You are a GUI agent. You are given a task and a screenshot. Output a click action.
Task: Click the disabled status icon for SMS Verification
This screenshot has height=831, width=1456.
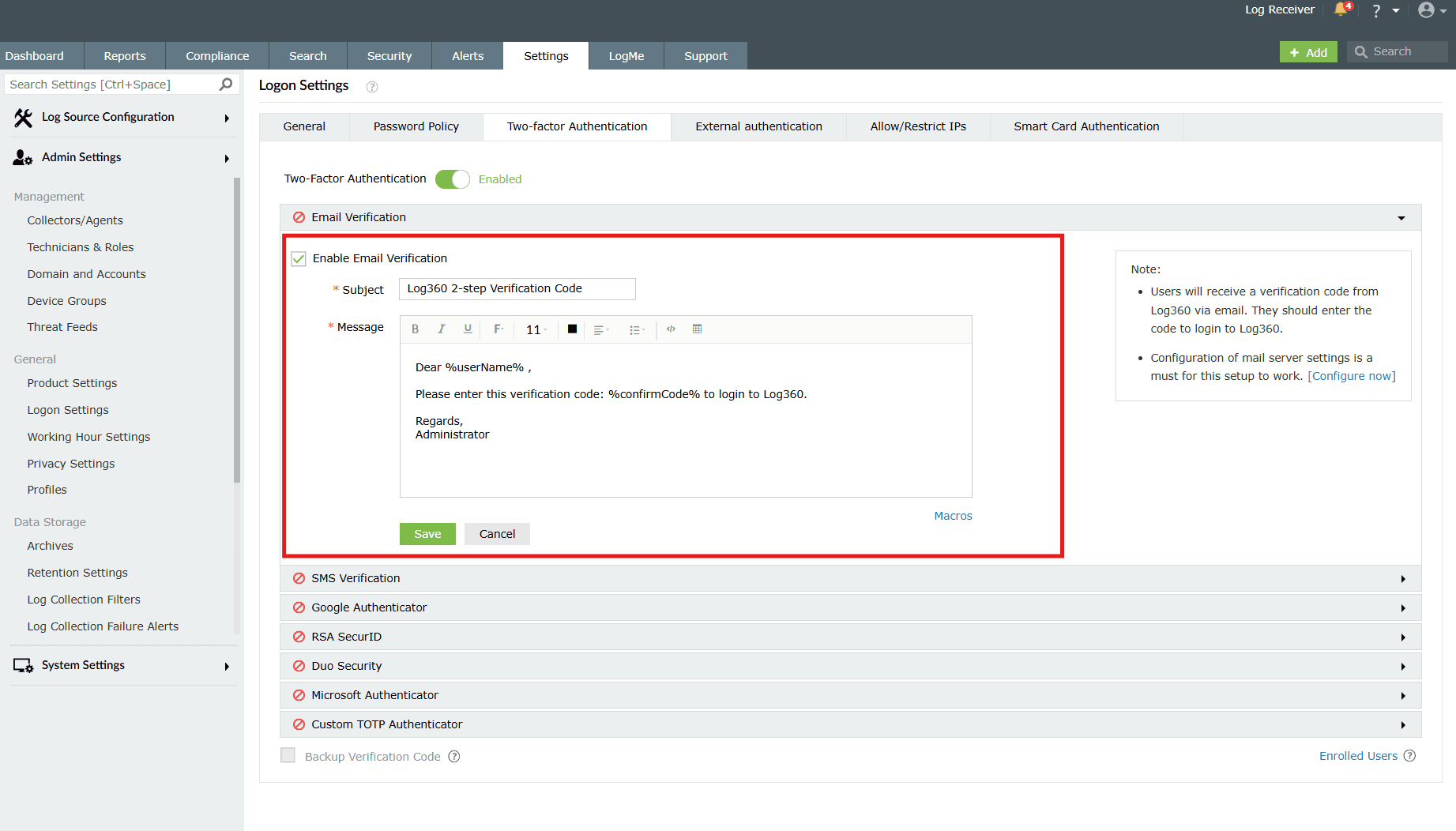299,578
